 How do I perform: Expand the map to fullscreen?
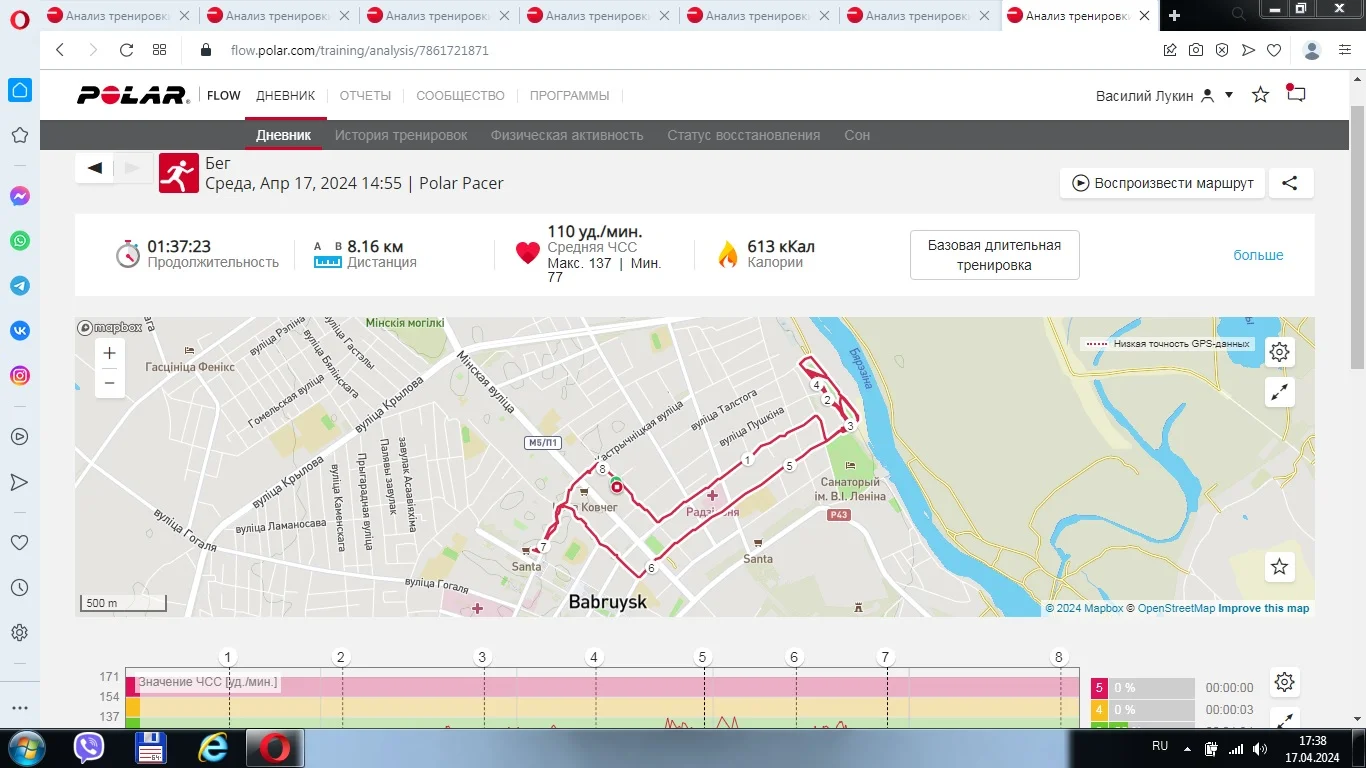tap(1279, 392)
